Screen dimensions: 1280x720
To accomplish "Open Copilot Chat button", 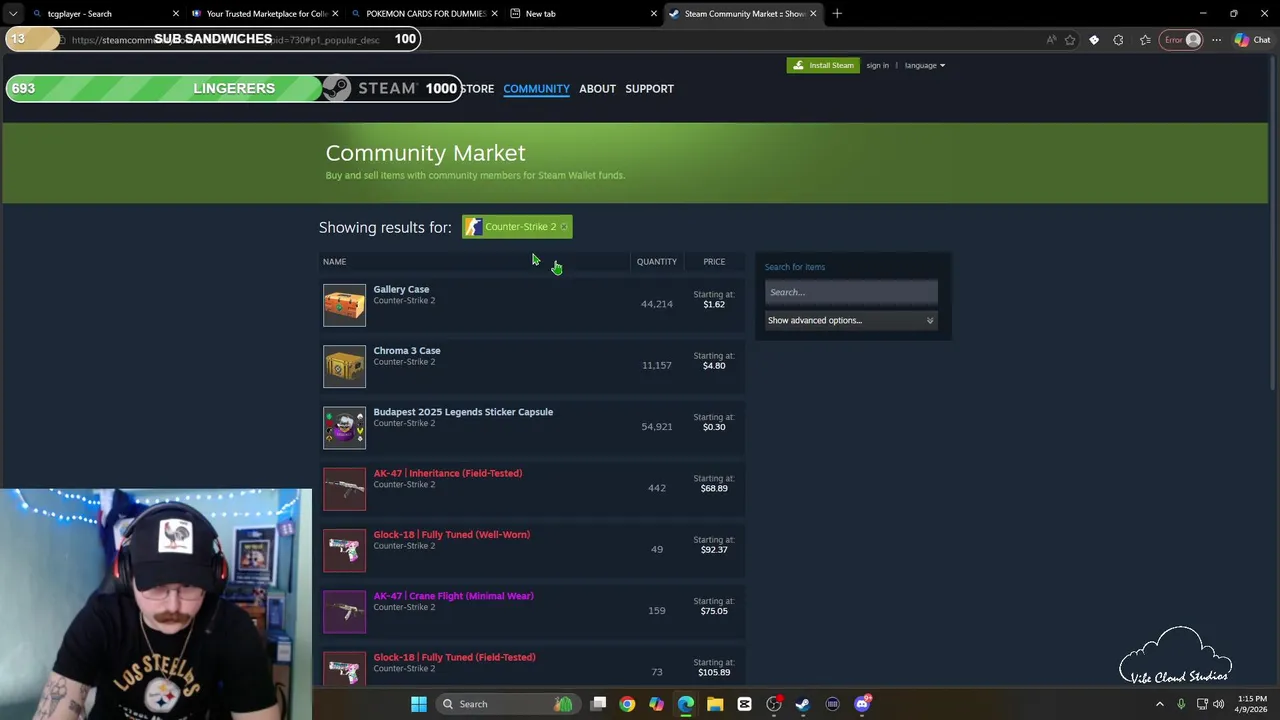I will tap(1255, 40).
